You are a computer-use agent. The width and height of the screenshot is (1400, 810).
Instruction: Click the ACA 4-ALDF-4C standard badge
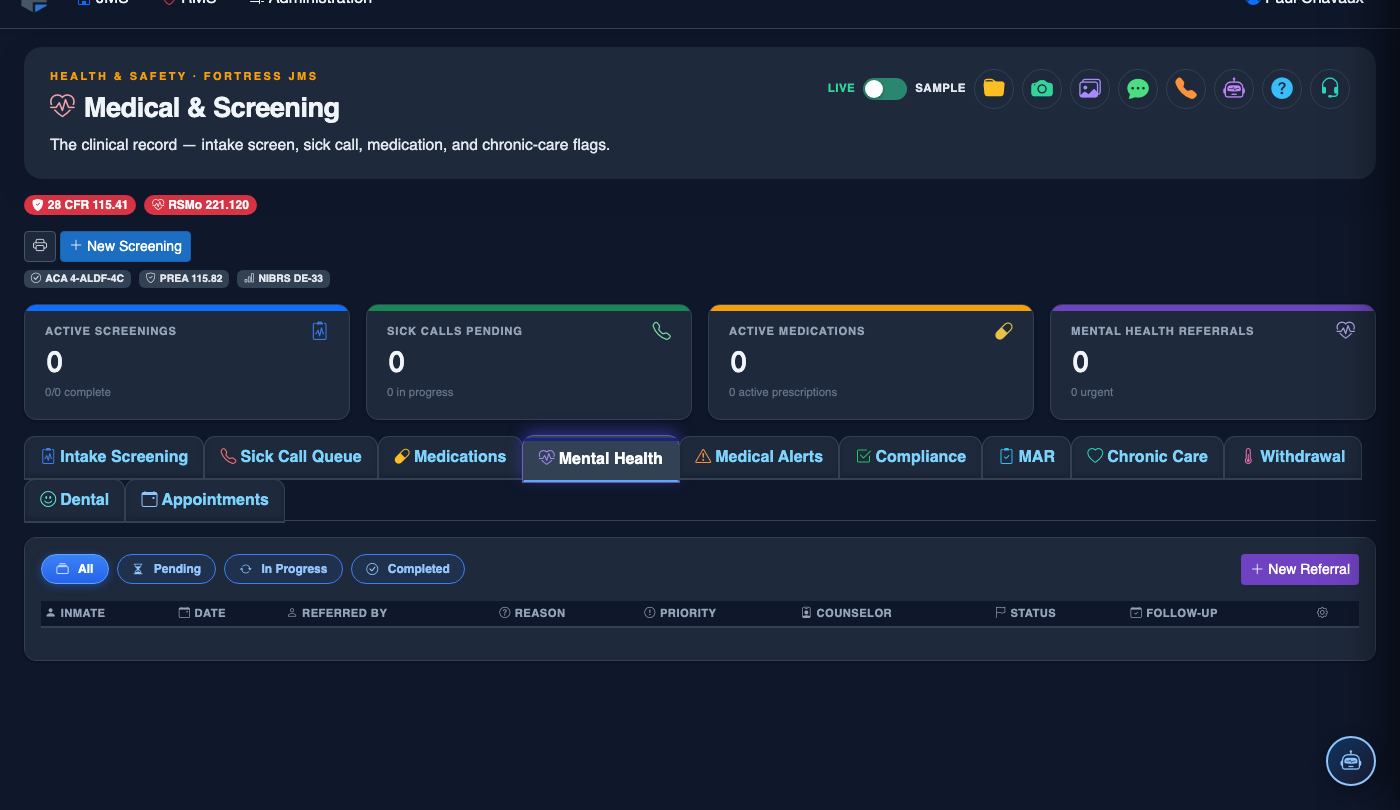(x=77, y=279)
